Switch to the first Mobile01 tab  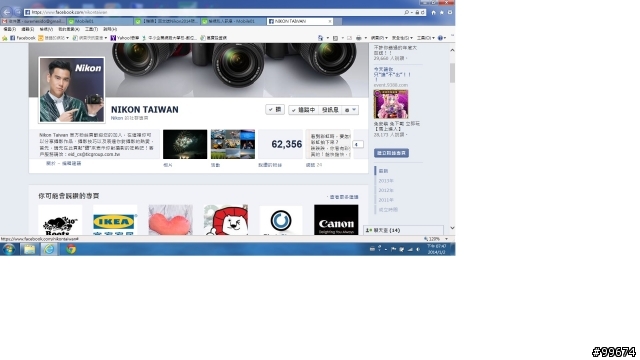pos(100,21)
